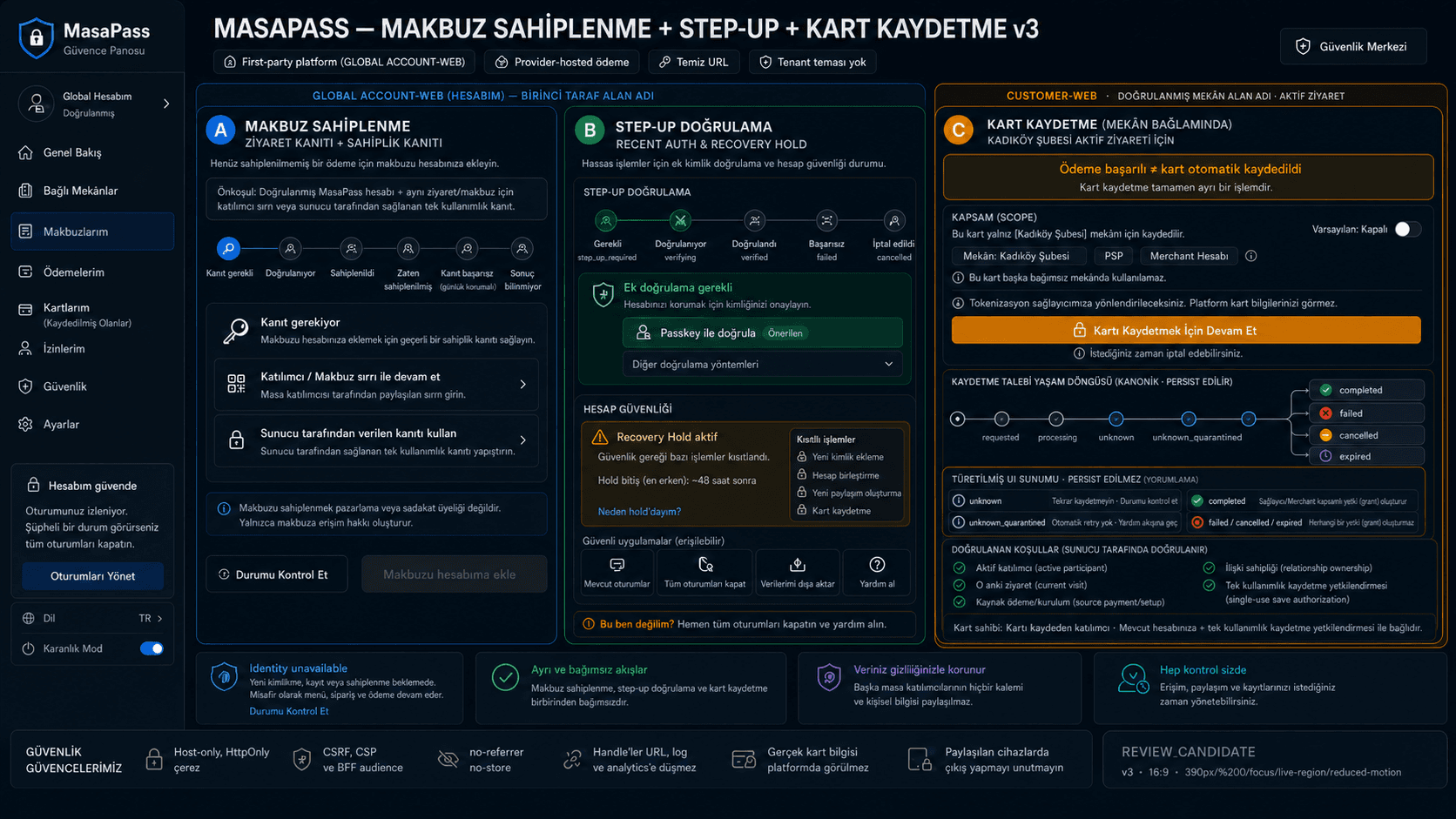
Task: Open Neden hold'dayım? link
Action: tap(639, 512)
